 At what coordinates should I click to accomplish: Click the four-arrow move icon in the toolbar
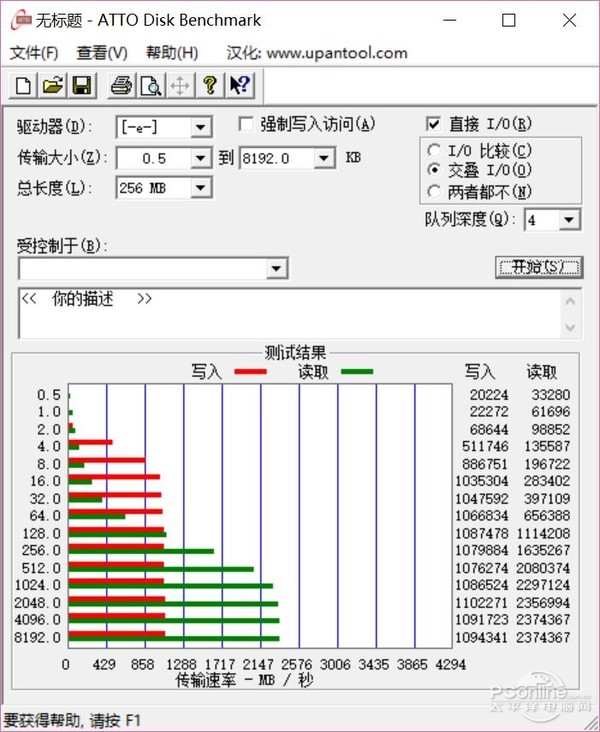pos(180,86)
